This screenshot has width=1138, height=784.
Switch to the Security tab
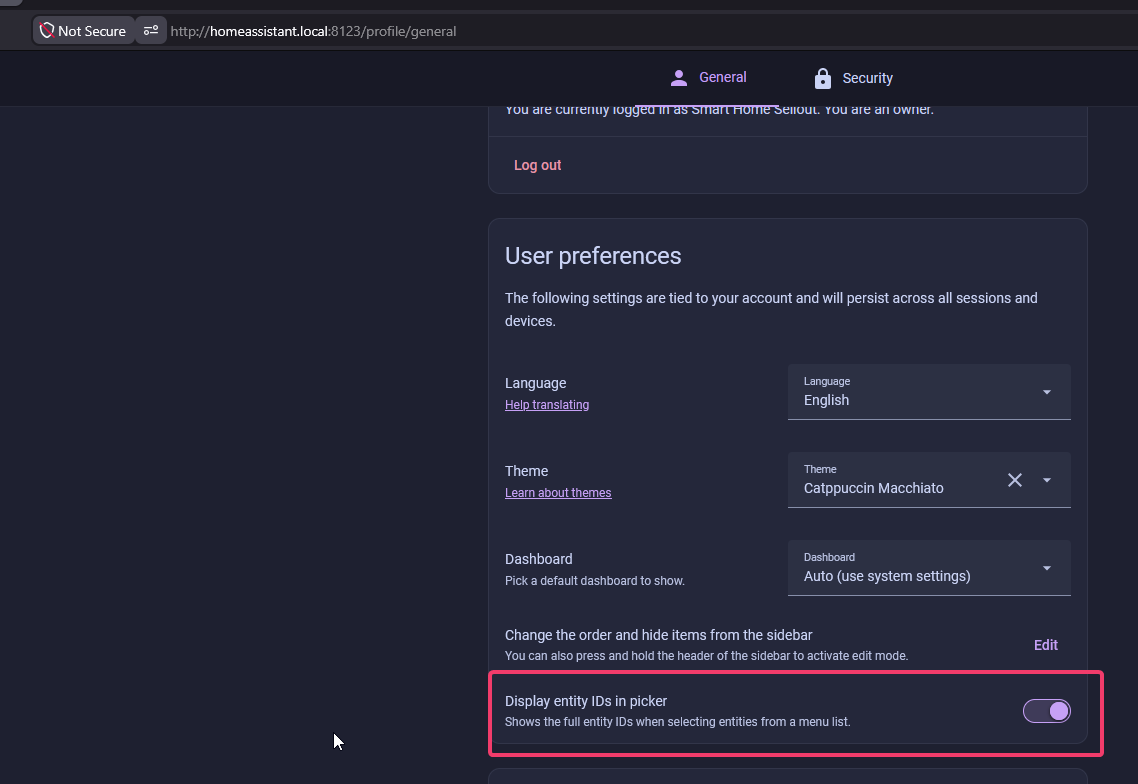click(853, 78)
